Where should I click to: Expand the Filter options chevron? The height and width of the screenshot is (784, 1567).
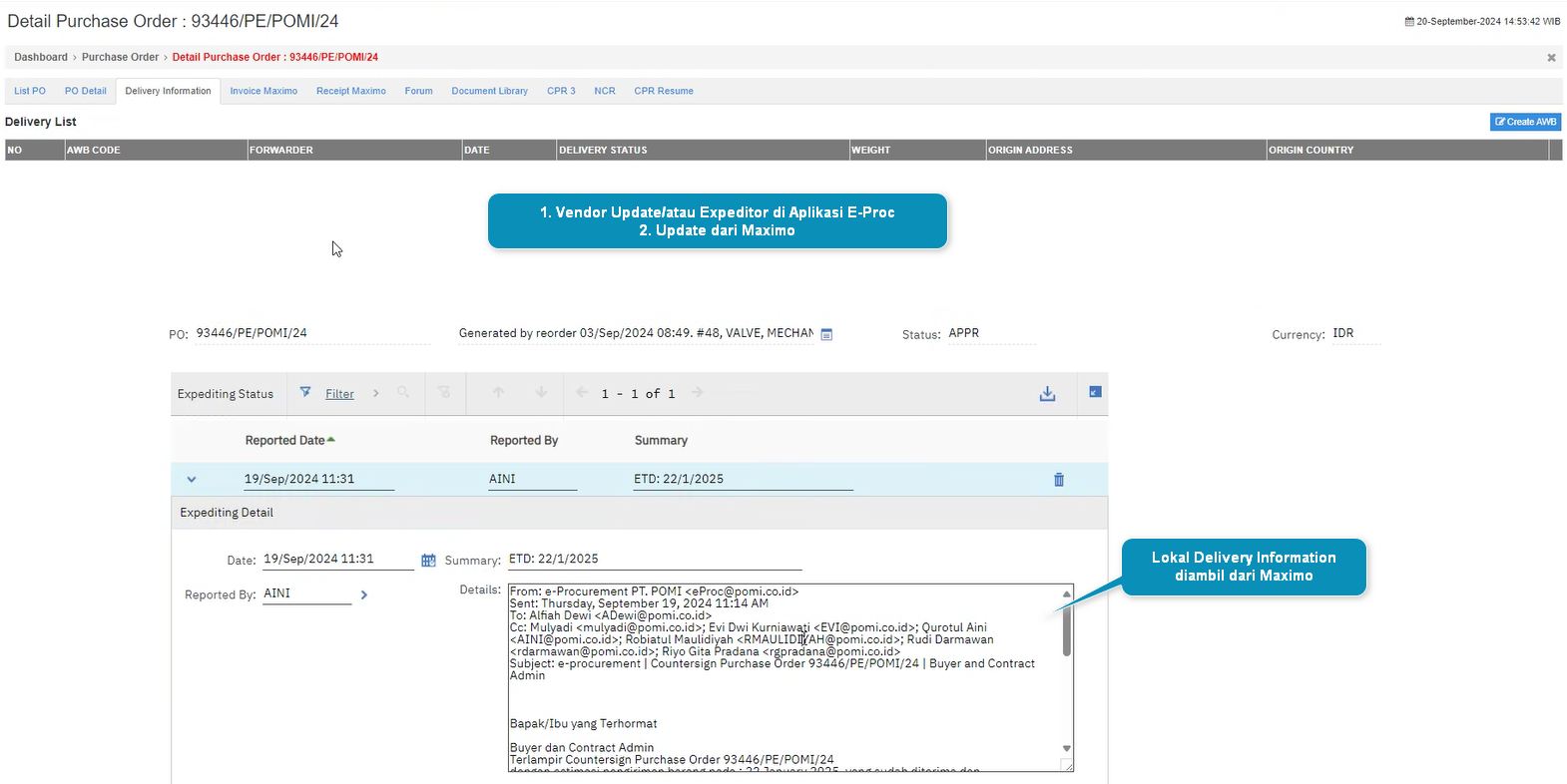coord(376,394)
